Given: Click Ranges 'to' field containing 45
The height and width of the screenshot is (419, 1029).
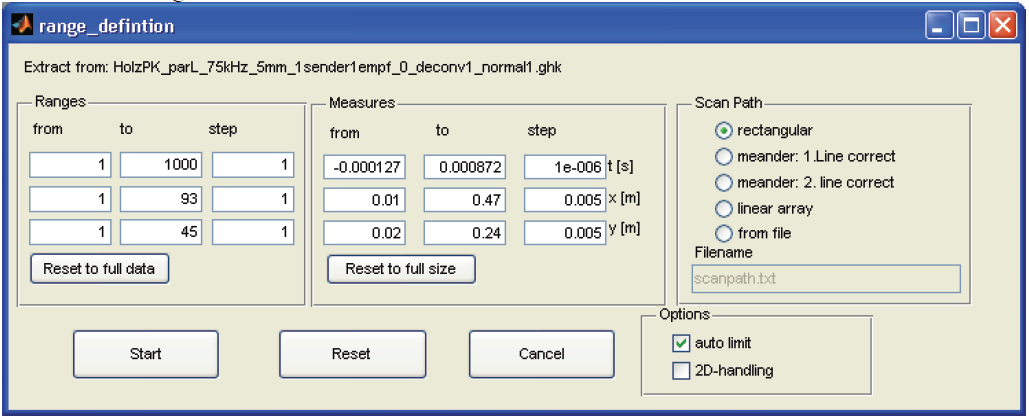Looking at the screenshot, I should coord(161,232).
